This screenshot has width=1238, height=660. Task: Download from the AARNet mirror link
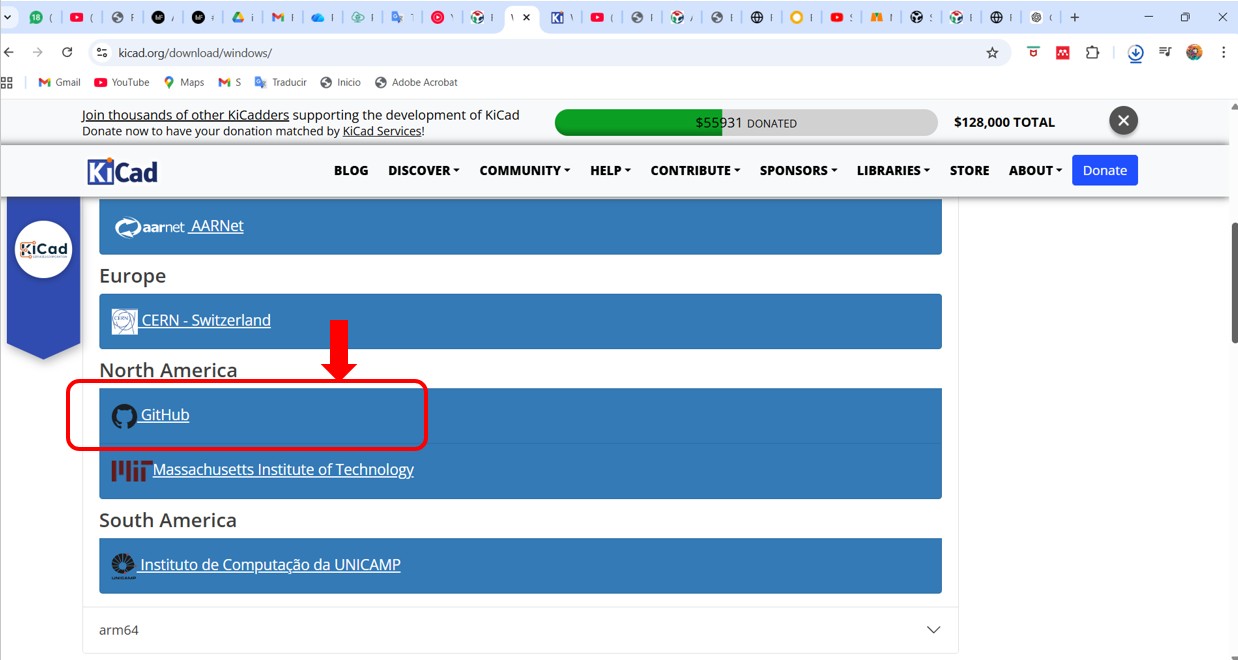point(217,227)
